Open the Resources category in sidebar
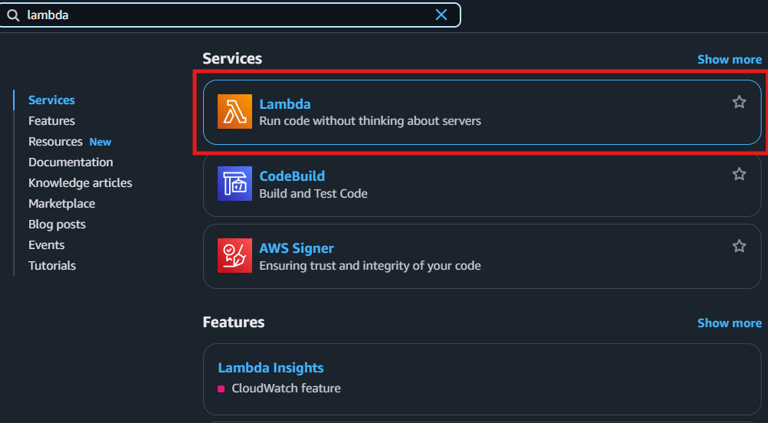 [56, 142]
